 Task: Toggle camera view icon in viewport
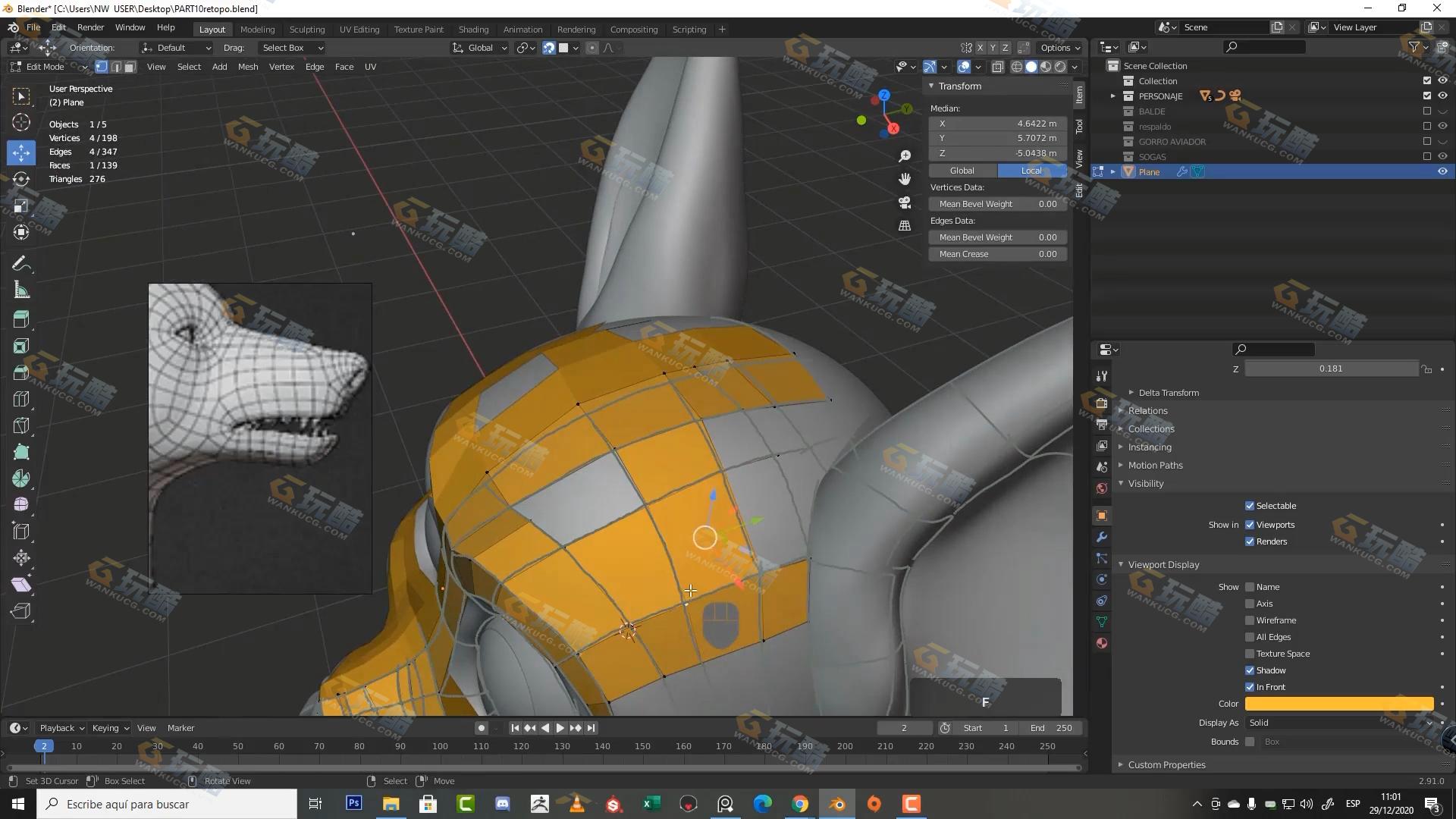tap(905, 202)
